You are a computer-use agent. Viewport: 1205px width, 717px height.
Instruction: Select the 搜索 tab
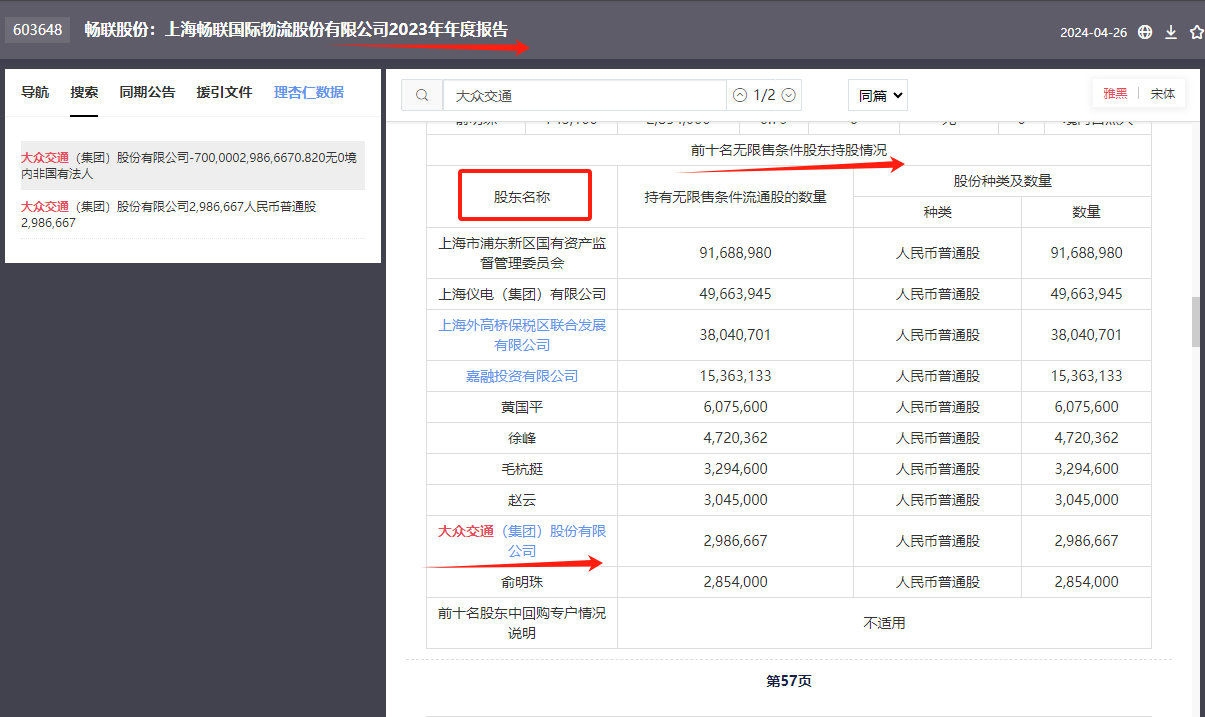(84, 92)
